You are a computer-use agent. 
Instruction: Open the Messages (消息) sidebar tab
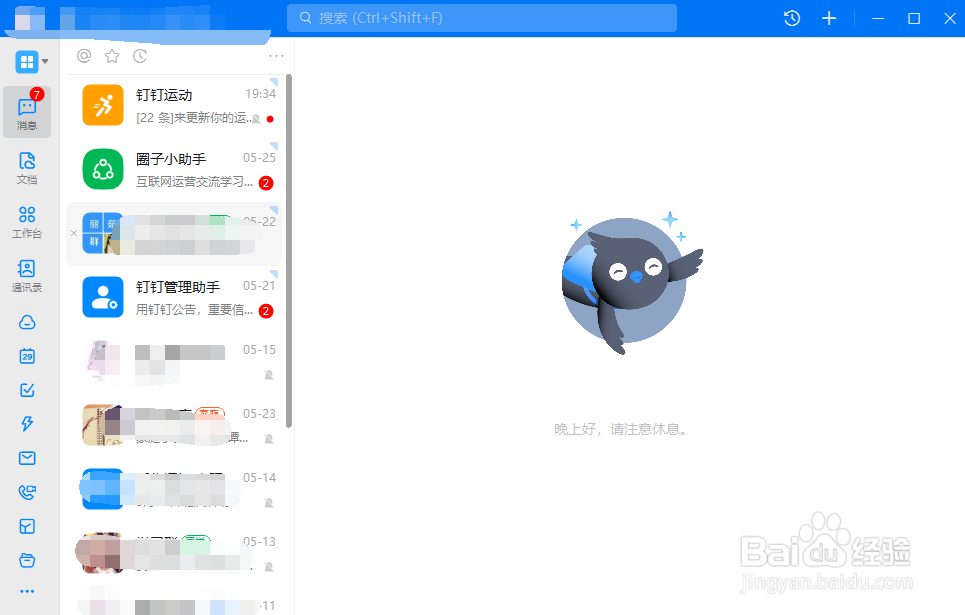(x=27, y=112)
